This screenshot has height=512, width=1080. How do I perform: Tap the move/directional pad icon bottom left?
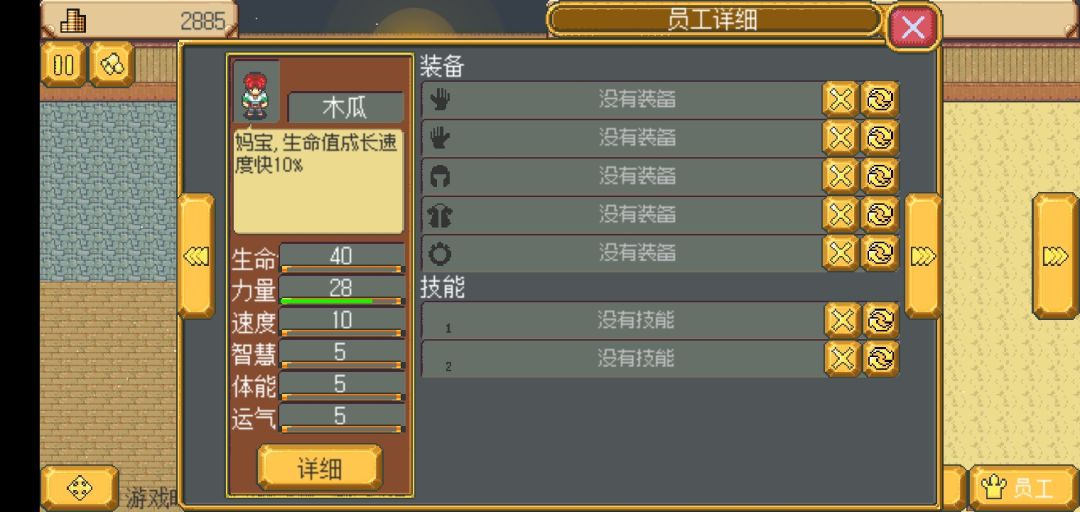[80, 489]
